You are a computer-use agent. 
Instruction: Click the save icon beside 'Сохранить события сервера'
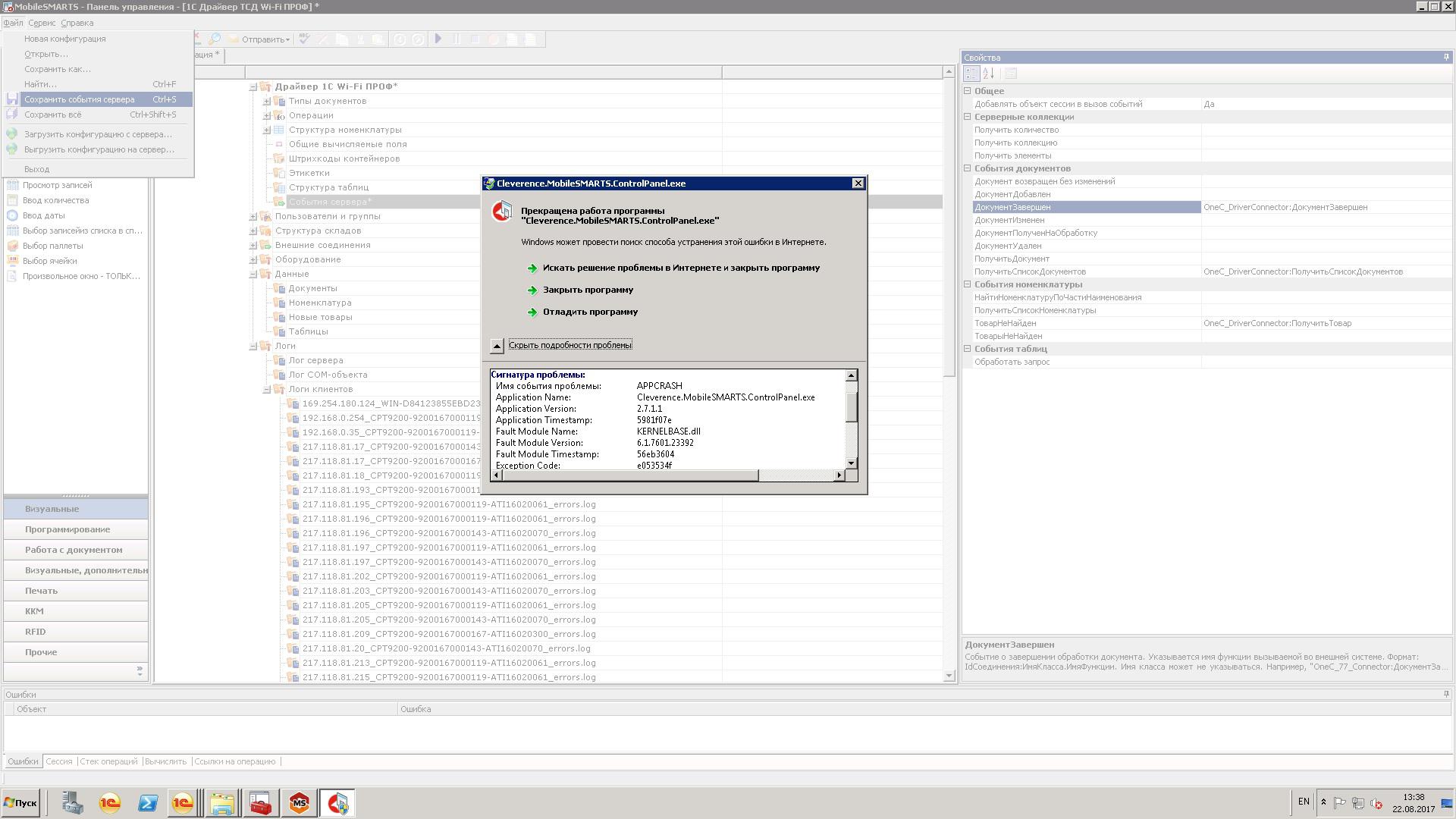[12, 99]
